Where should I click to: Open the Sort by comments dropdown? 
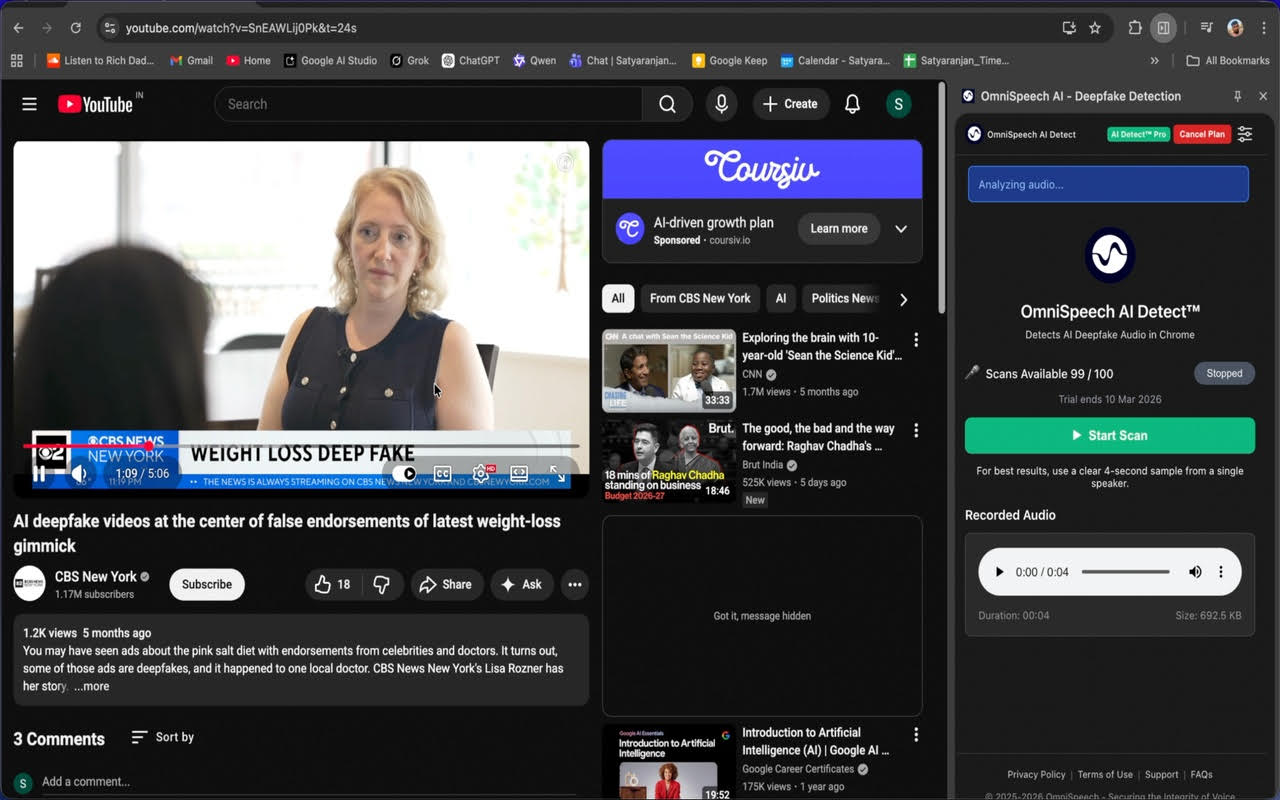163,737
